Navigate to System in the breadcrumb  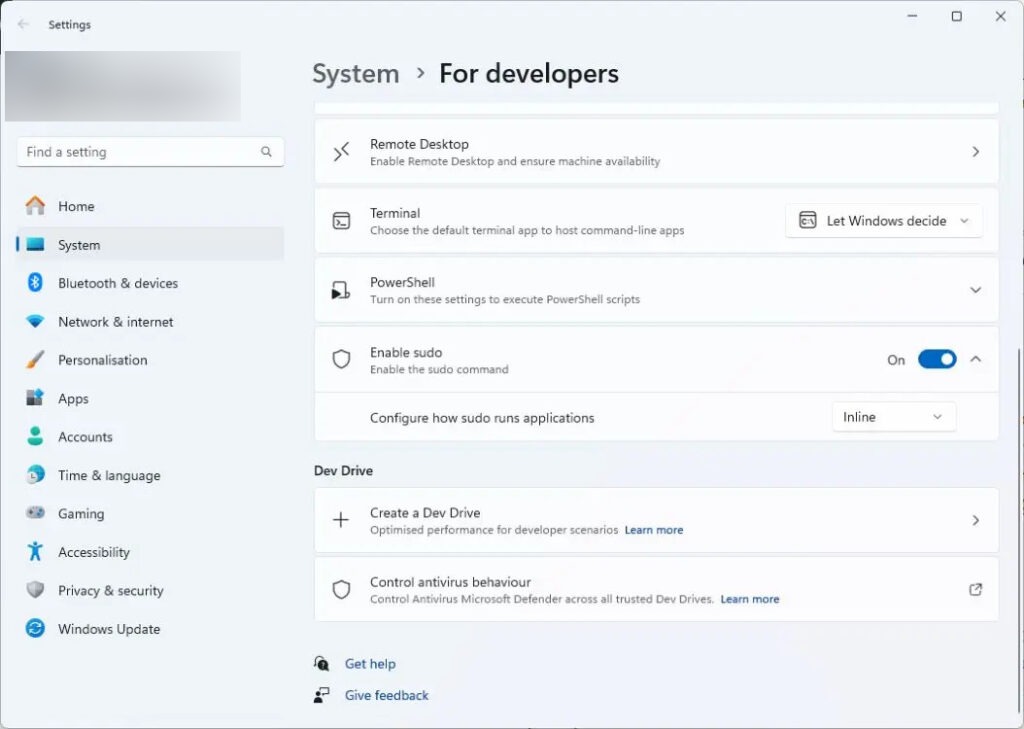click(355, 74)
